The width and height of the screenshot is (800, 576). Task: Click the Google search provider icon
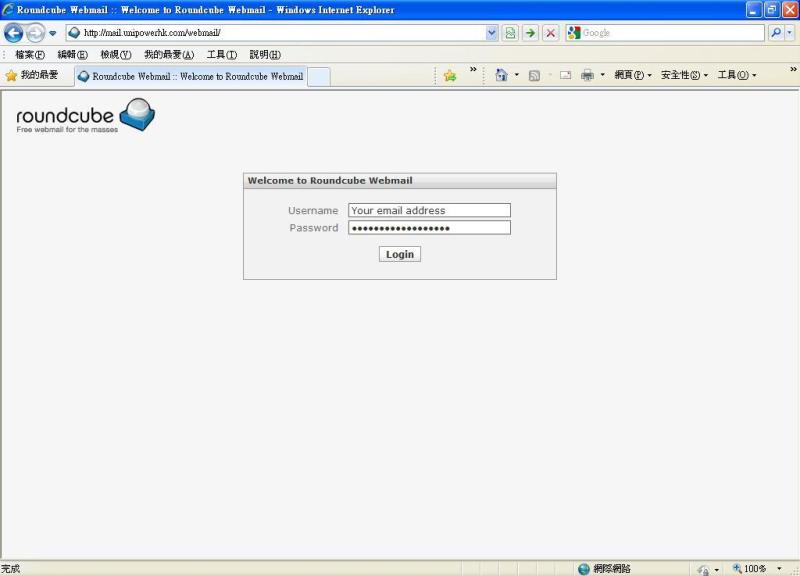coord(574,33)
